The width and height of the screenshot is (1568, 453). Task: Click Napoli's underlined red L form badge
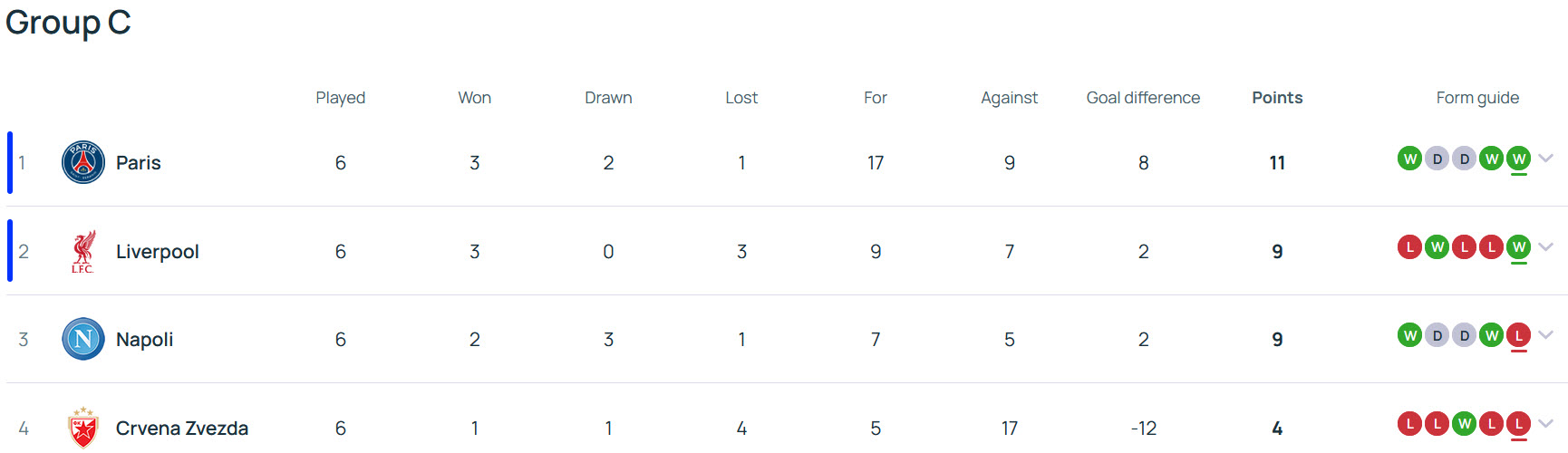pos(1519,336)
